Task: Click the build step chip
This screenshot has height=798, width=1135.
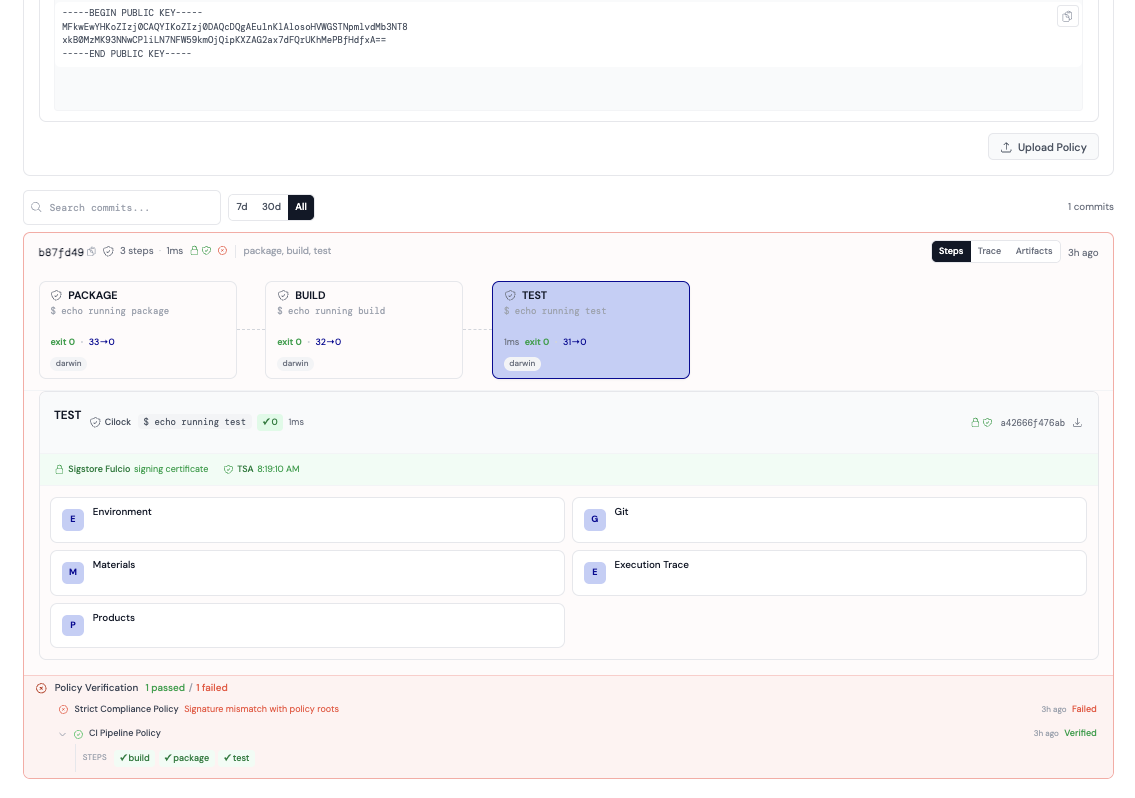Action: coord(135,758)
